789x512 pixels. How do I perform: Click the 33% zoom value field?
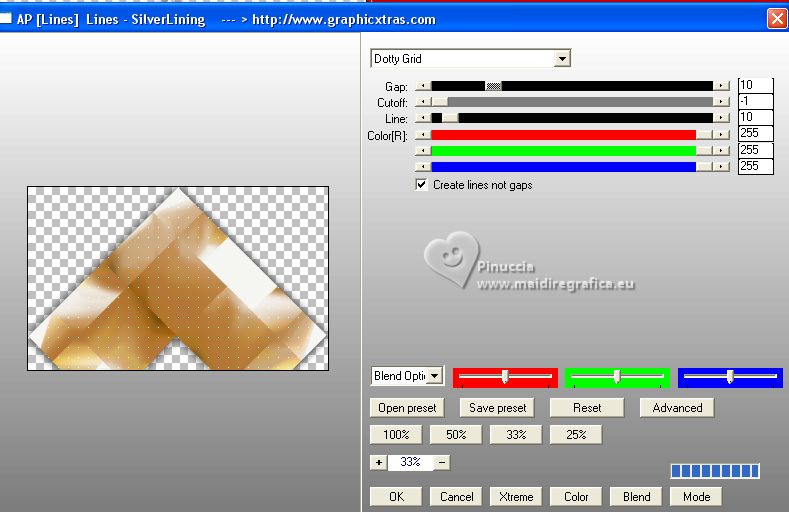(410, 462)
